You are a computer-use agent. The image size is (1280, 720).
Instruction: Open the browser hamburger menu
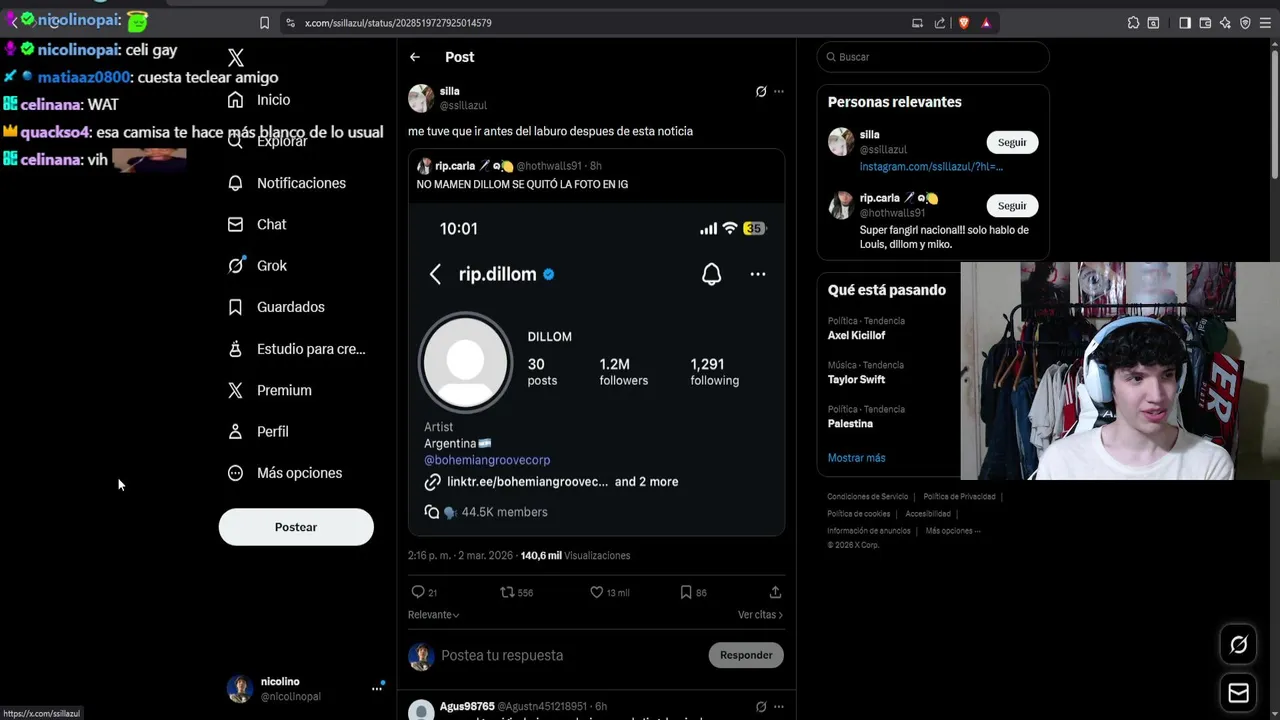[1266, 23]
